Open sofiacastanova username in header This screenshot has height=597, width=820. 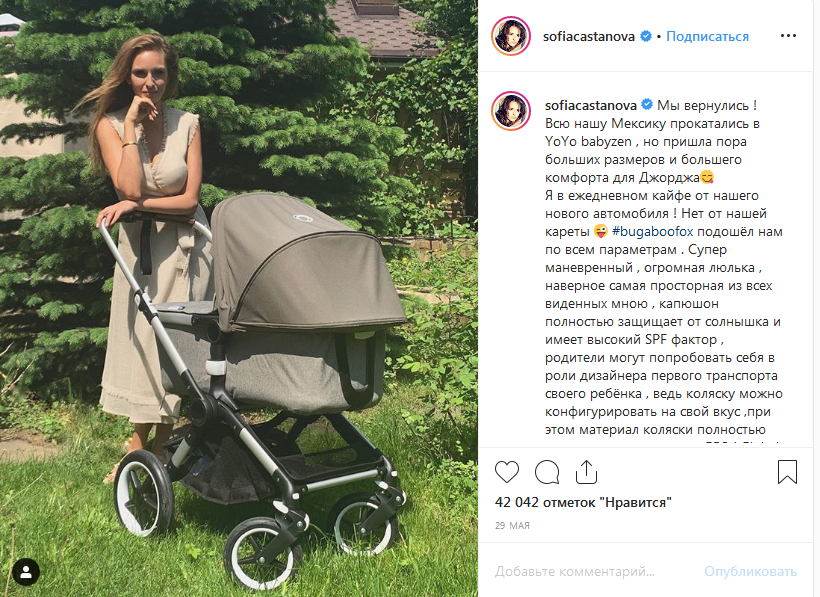coord(589,36)
